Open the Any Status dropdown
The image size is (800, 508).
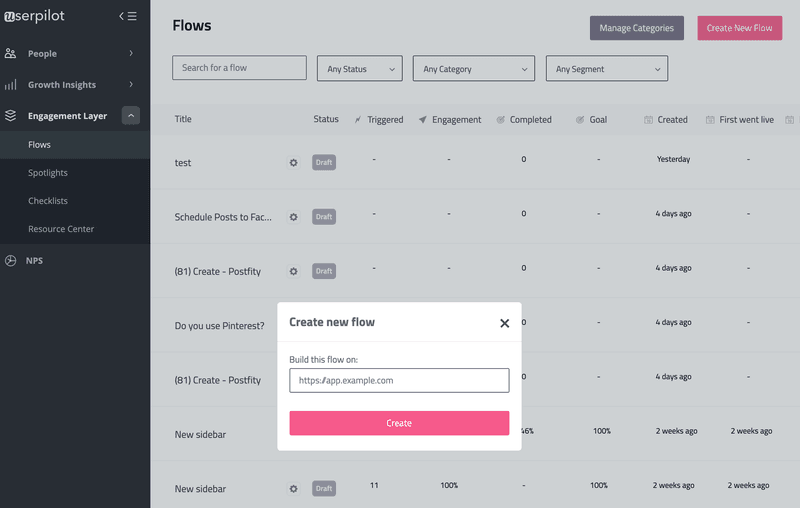pyautogui.click(x=360, y=68)
